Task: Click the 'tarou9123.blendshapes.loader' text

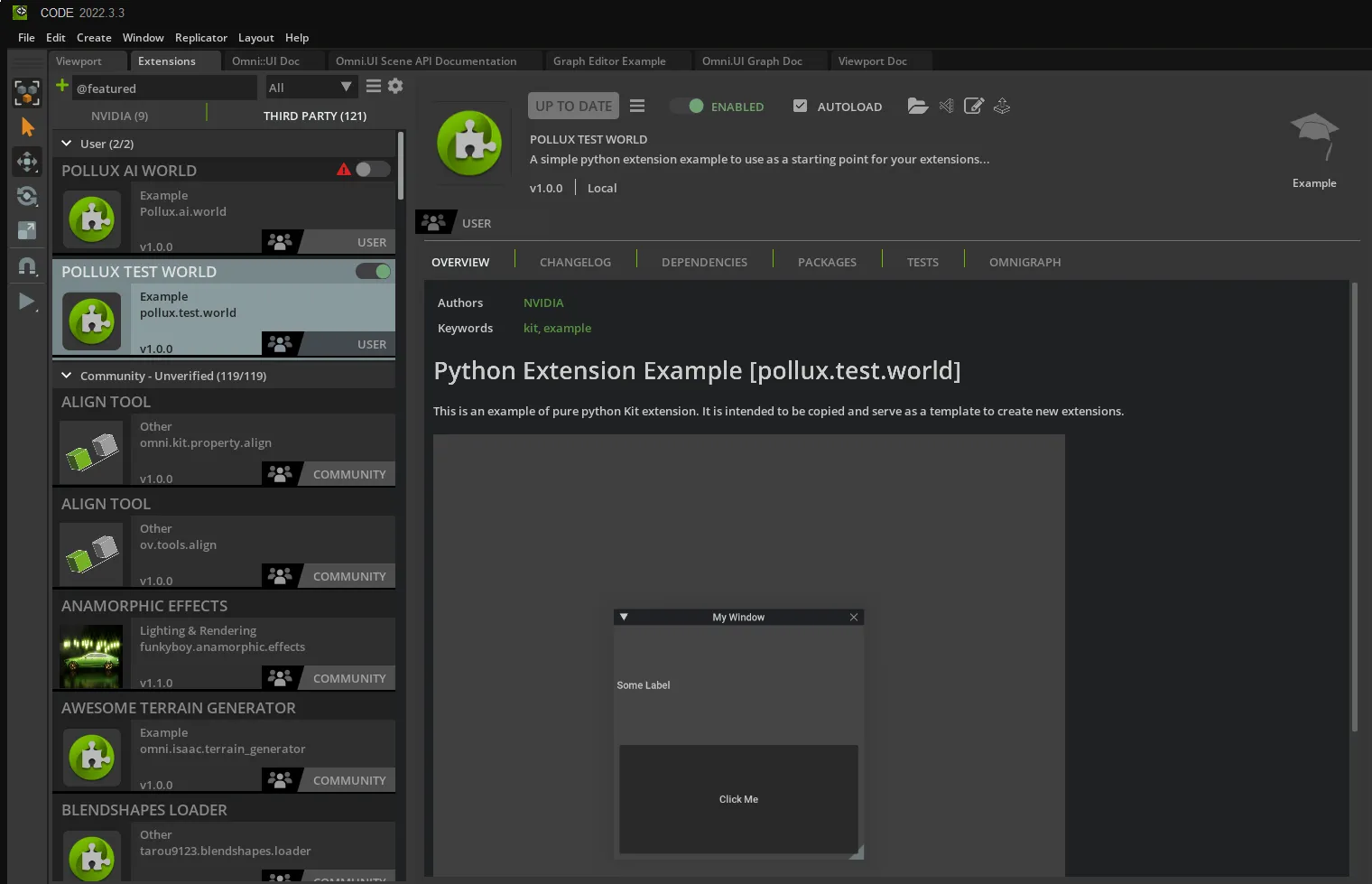Action: click(x=225, y=851)
